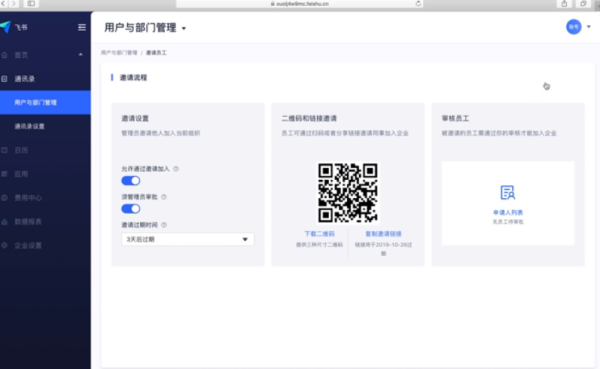
Task: Click the browser reload icon
Action: 418,3
